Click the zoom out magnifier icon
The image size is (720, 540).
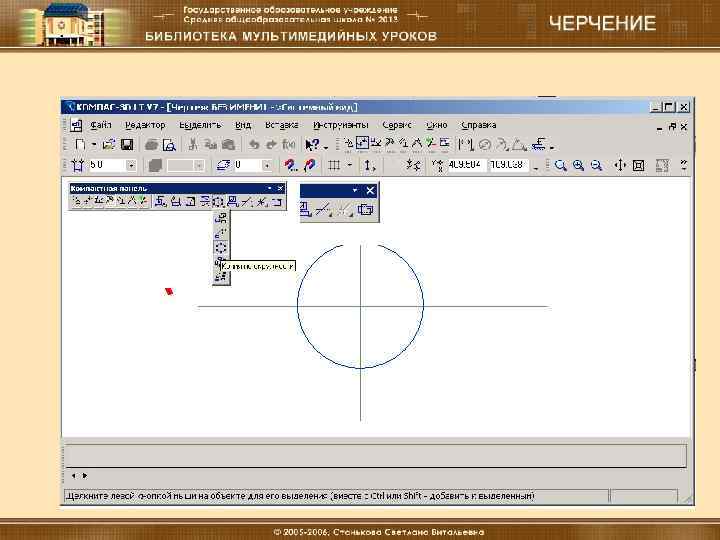596,165
